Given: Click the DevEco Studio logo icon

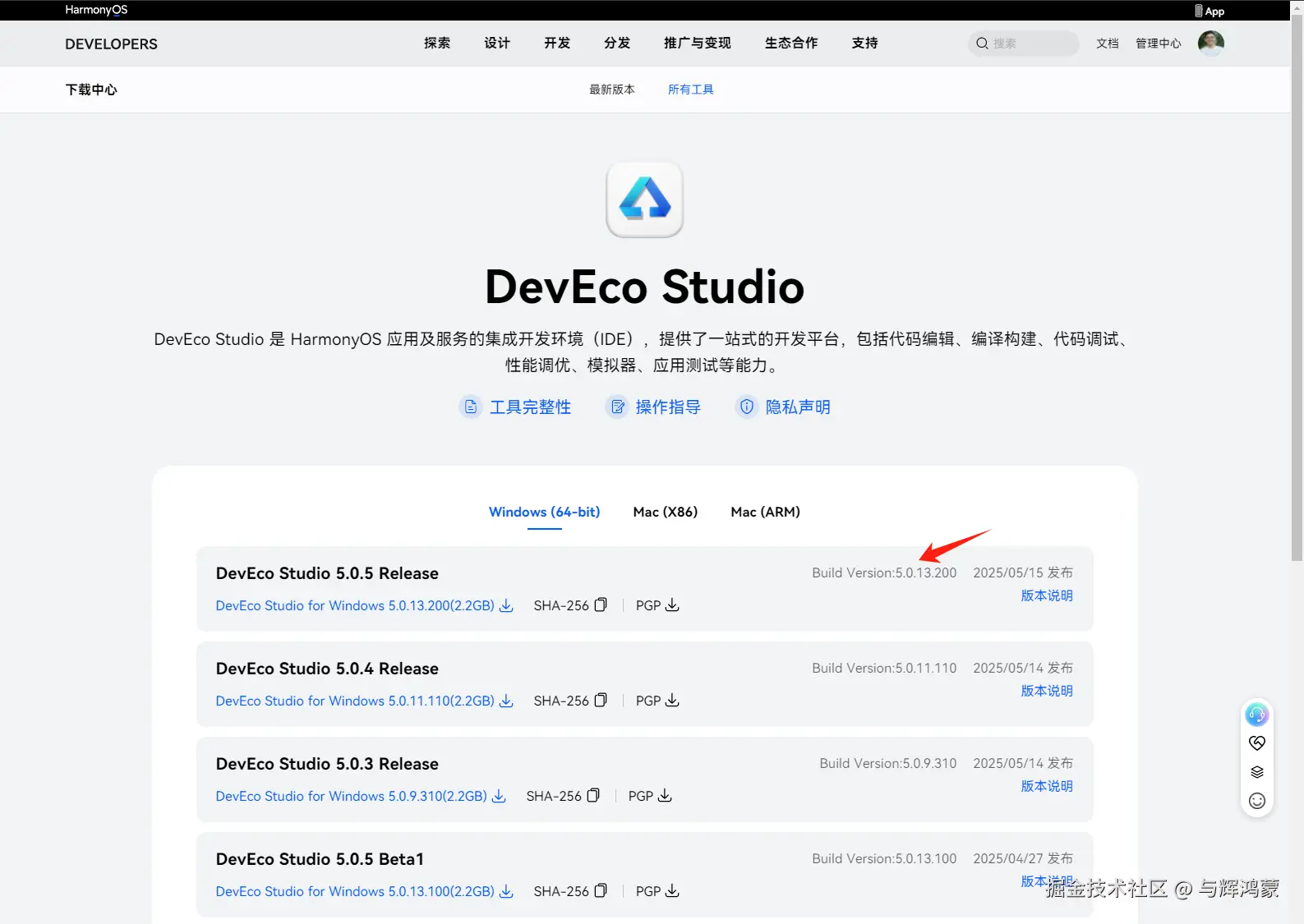Looking at the screenshot, I should click(x=644, y=200).
